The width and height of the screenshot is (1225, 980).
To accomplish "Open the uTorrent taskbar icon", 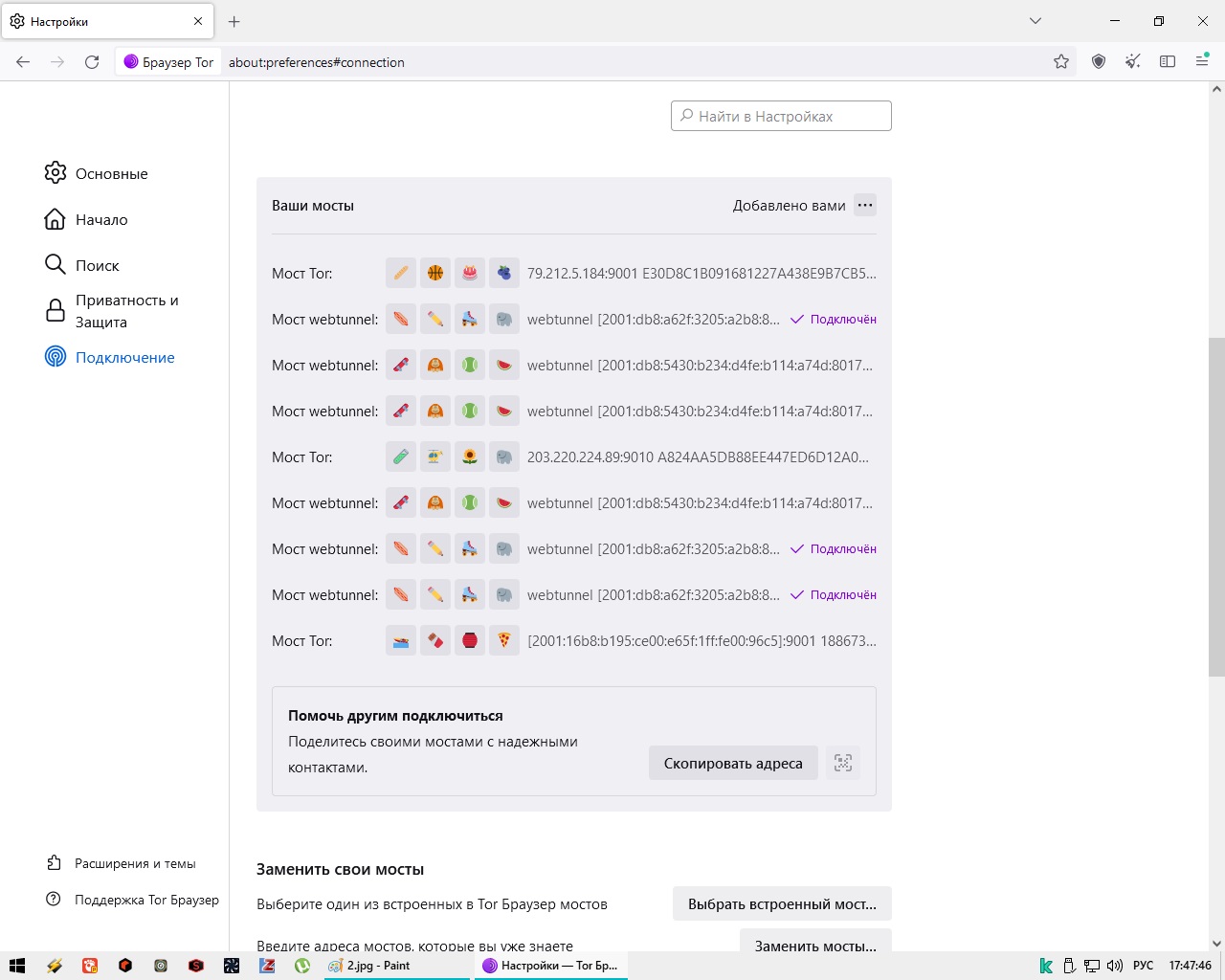I will (302, 966).
